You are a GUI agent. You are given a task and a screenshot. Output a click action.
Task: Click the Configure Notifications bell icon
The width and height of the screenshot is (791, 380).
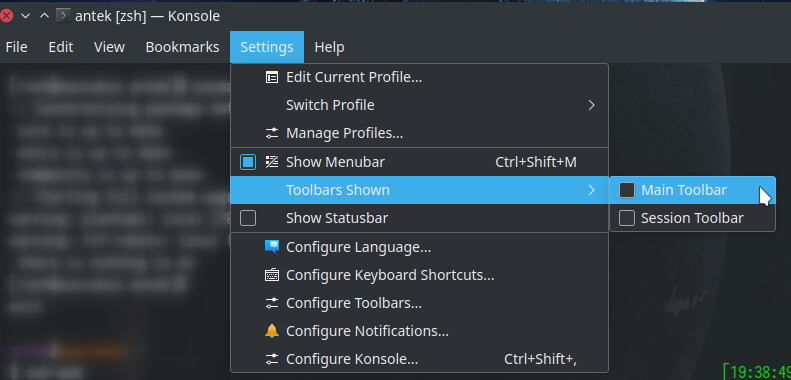pos(271,331)
